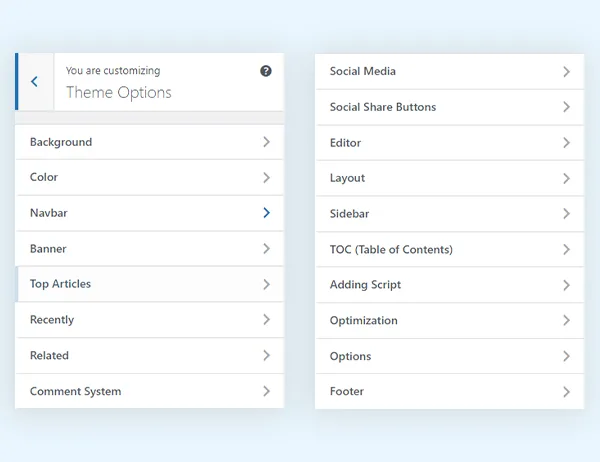This screenshot has width=600, height=462.
Task: Click the back arrow icon
Action: click(34, 82)
